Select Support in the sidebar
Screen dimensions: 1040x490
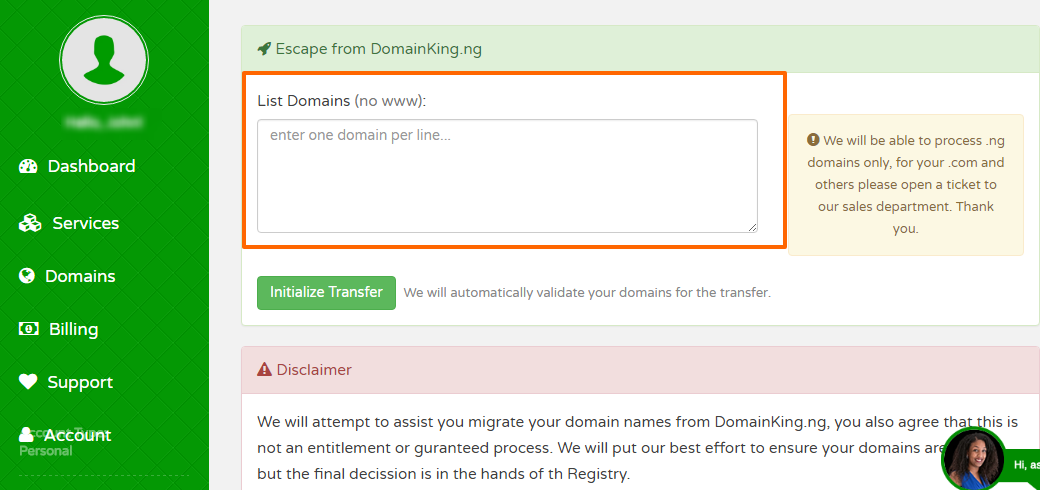click(66, 382)
